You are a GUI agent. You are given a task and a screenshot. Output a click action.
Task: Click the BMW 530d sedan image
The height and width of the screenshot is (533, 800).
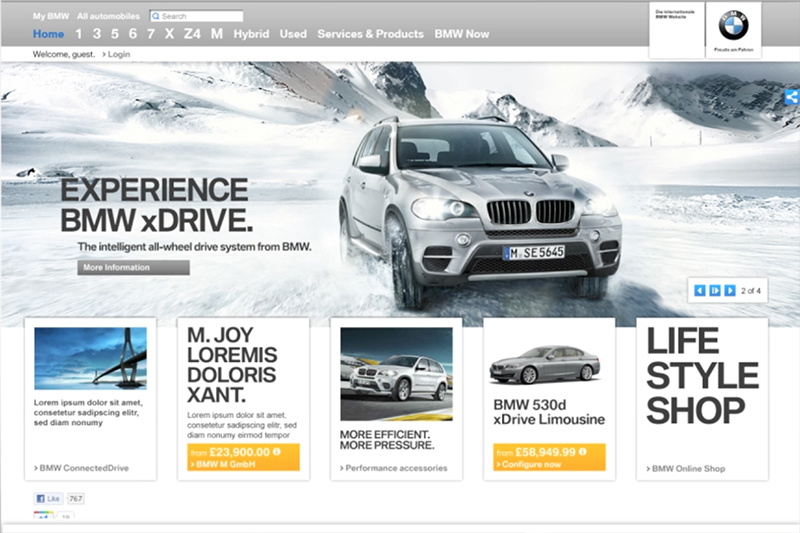[545, 364]
